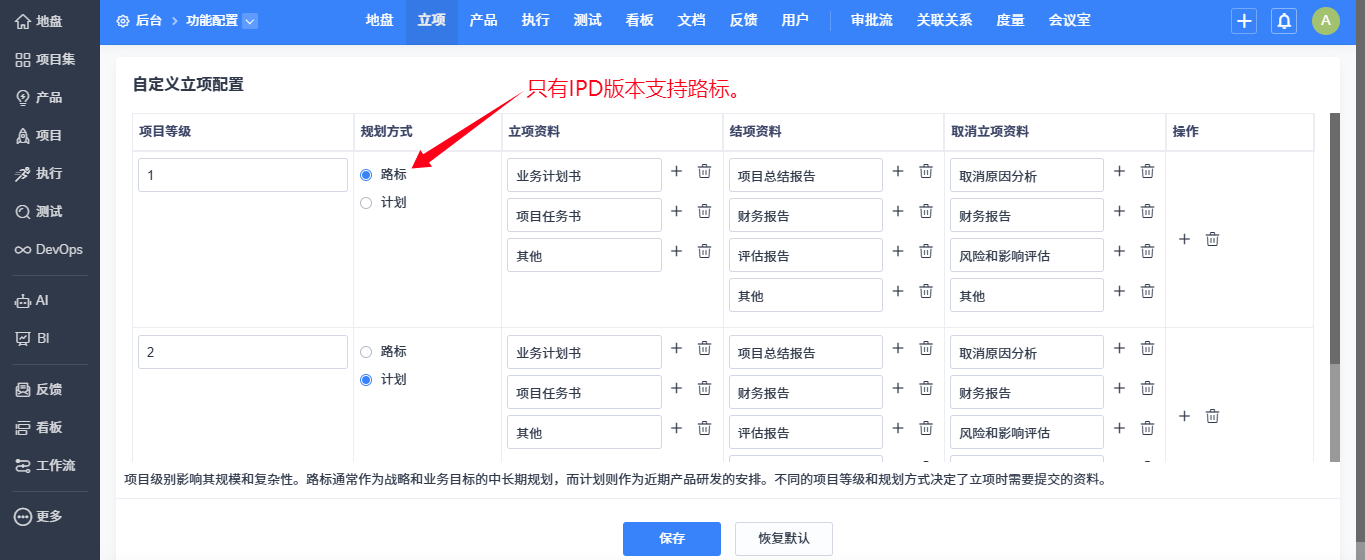The height and width of the screenshot is (560, 1365).
Task: Click the project level 1 input field
Action: tap(243, 175)
